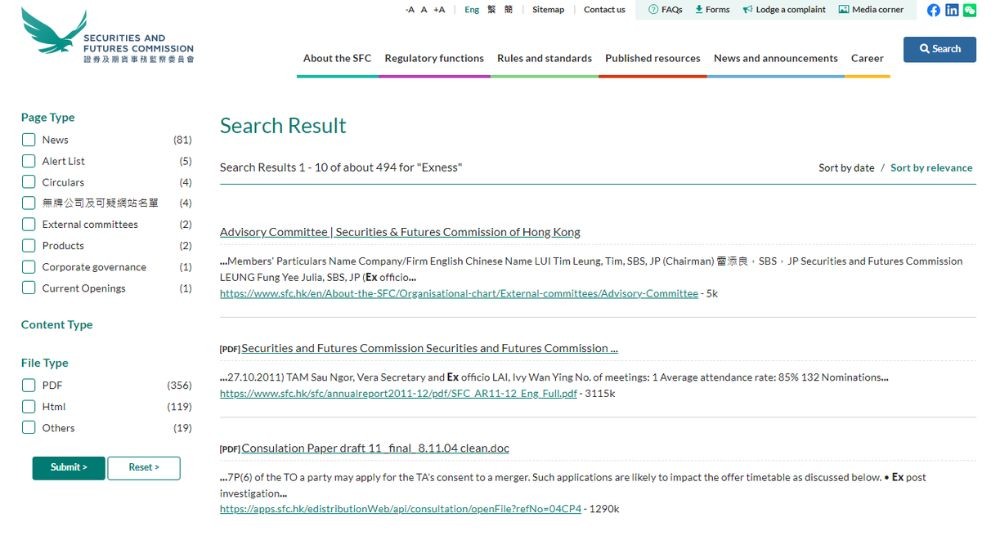
Task: Open the SFC WeChat icon
Action: point(969,10)
